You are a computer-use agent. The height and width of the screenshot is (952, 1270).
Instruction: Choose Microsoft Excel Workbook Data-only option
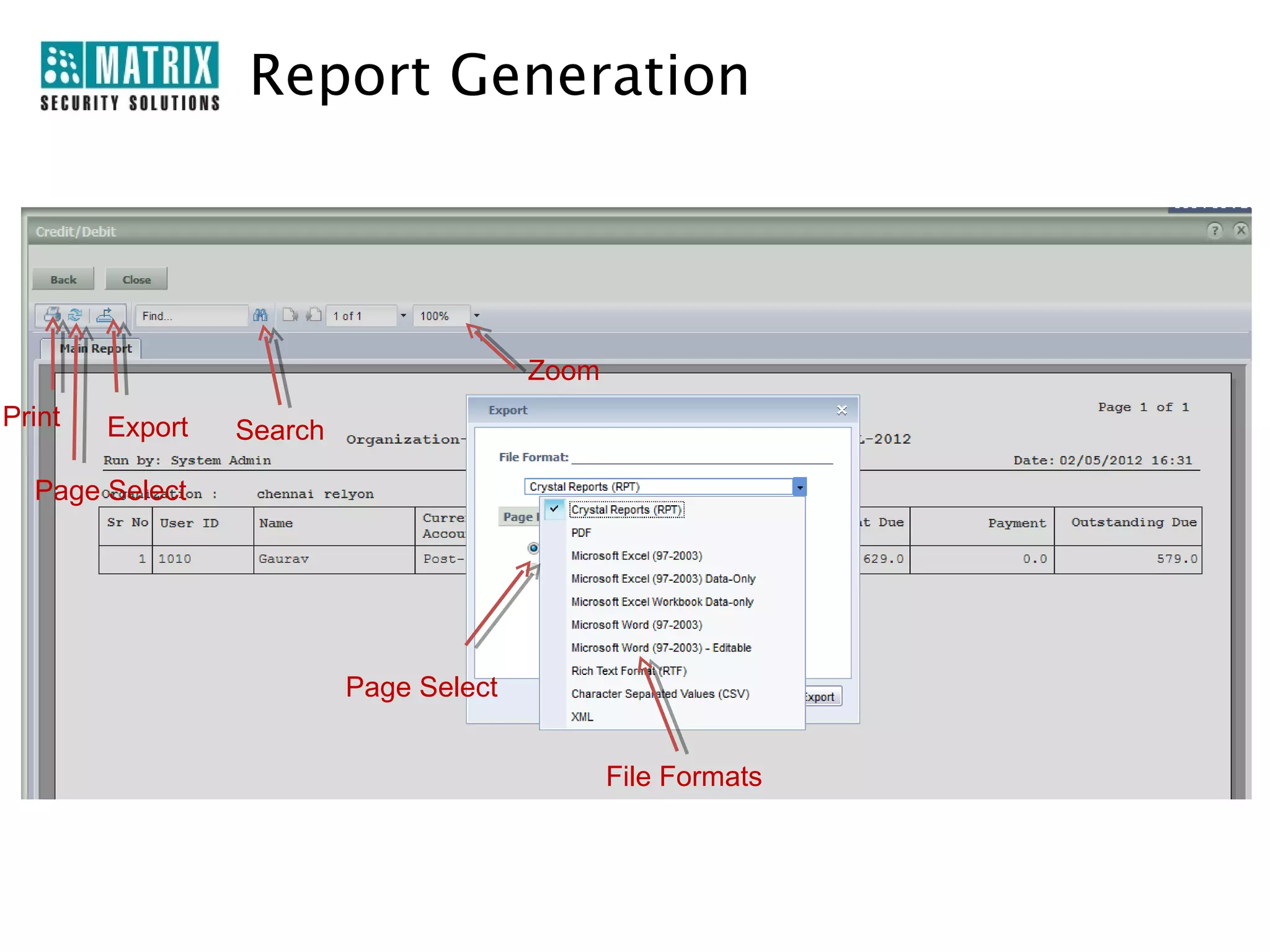pos(673,602)
